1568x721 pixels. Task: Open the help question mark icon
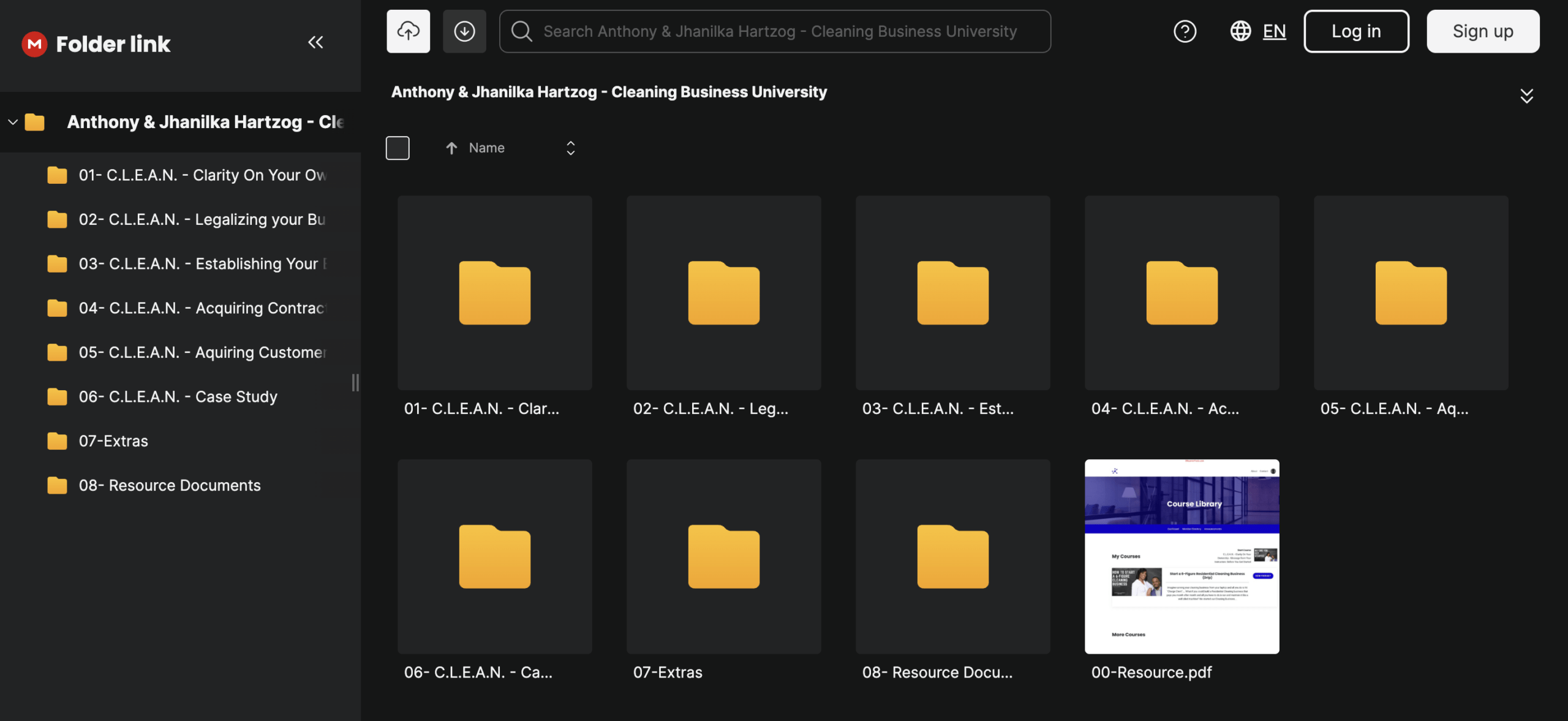click(1185, 31)
